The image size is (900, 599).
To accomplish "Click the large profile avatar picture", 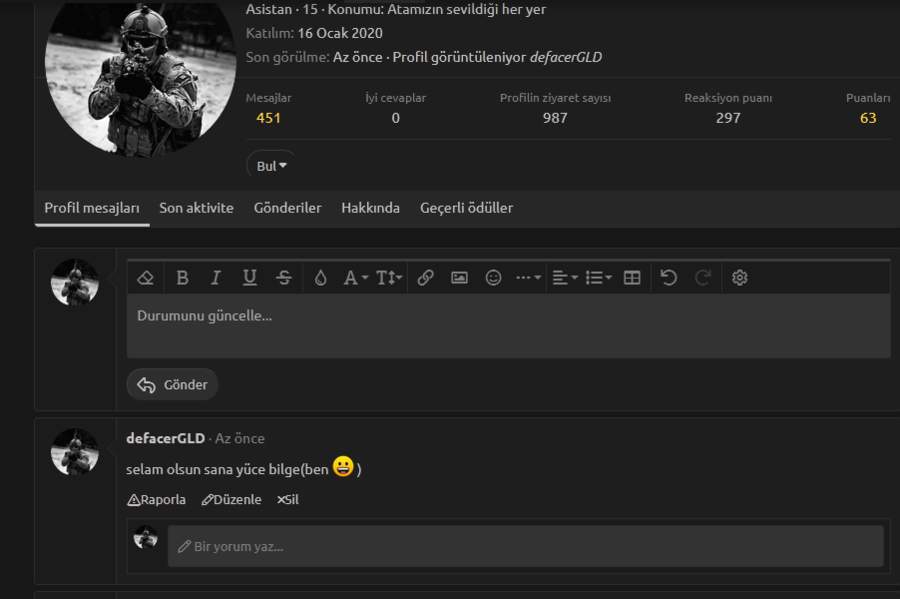I will click(141, 72).
